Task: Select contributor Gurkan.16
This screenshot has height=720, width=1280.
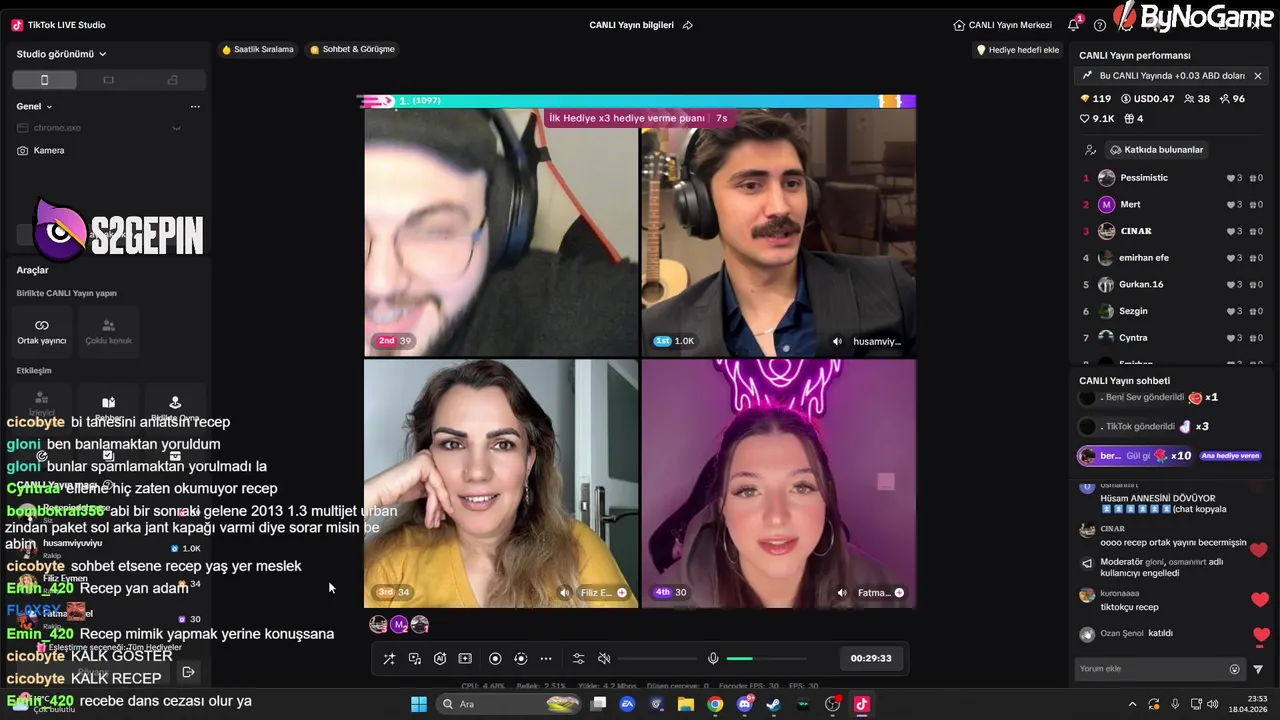Action: coord(1172,284)
